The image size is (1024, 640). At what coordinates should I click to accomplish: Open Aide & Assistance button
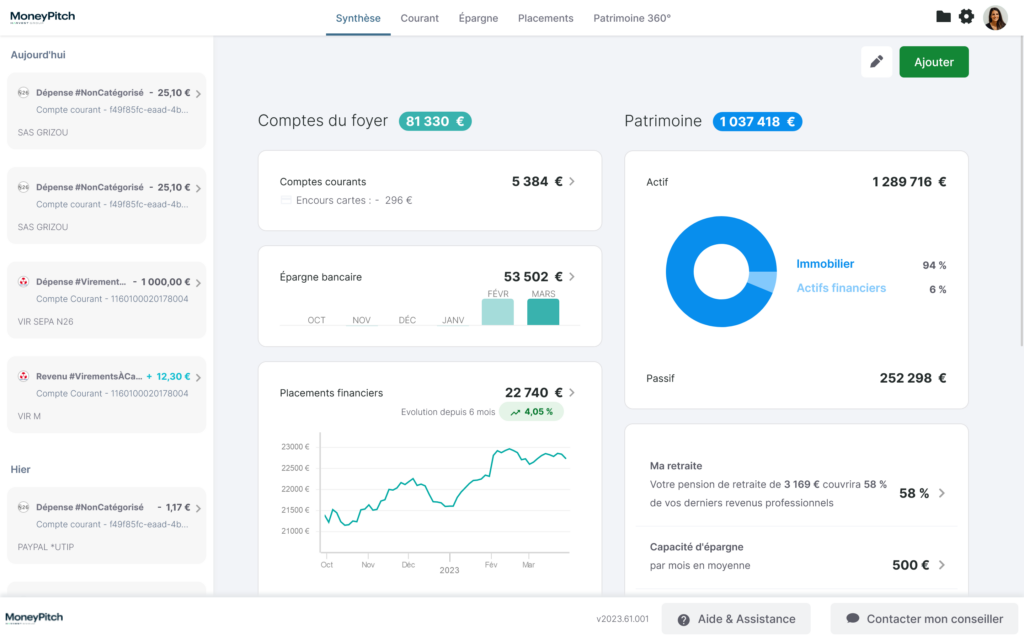pos(736,619)
